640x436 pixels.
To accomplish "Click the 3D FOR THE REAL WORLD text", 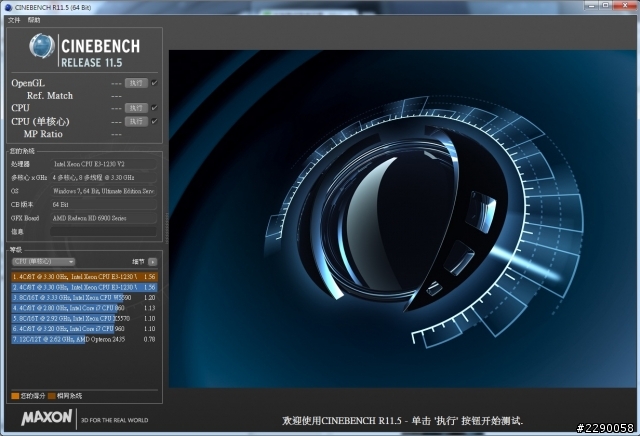I will point(115,420).
